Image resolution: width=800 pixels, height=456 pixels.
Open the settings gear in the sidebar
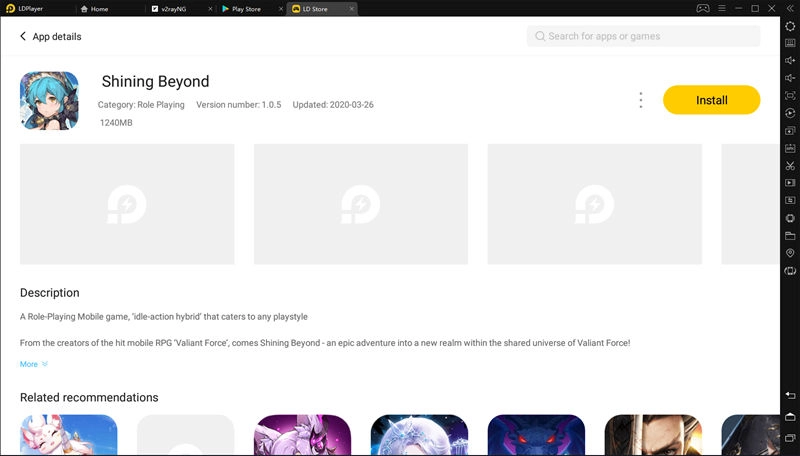790,26
